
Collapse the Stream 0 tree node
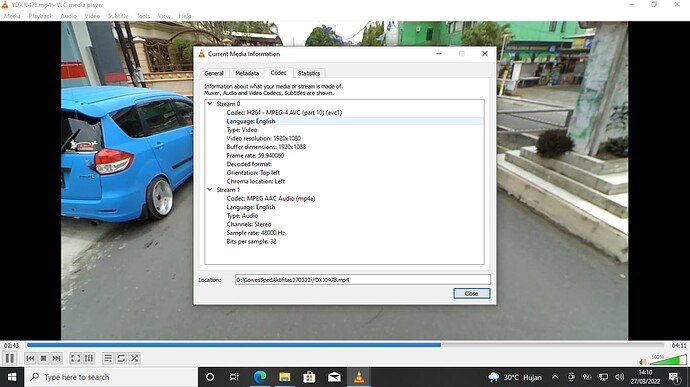[x=210, y=104]
